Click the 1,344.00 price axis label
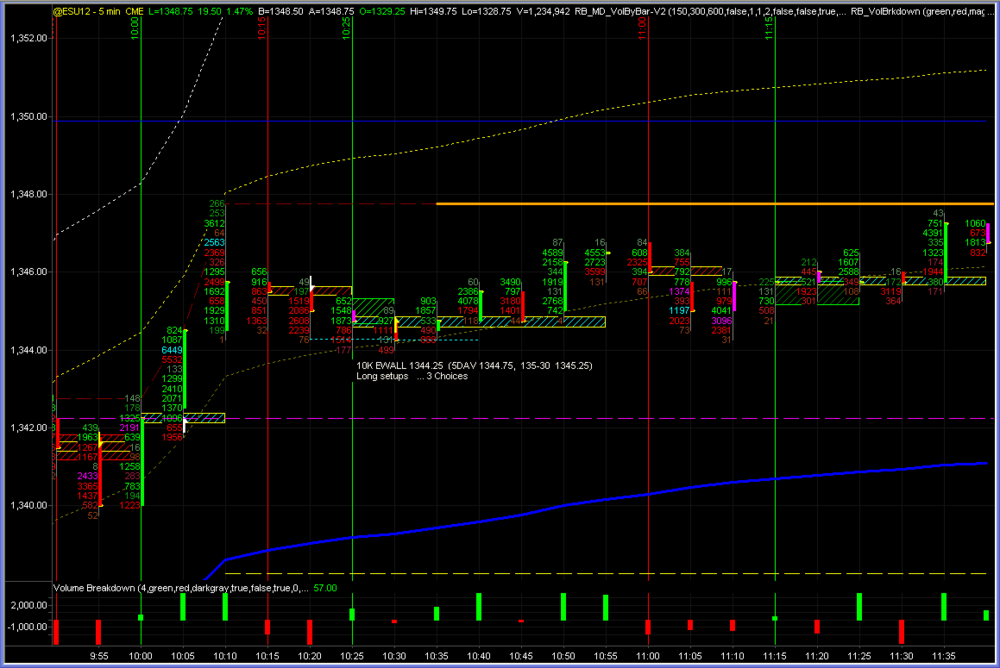Viewport: 1000px width, 668px height. pos(29,350)
